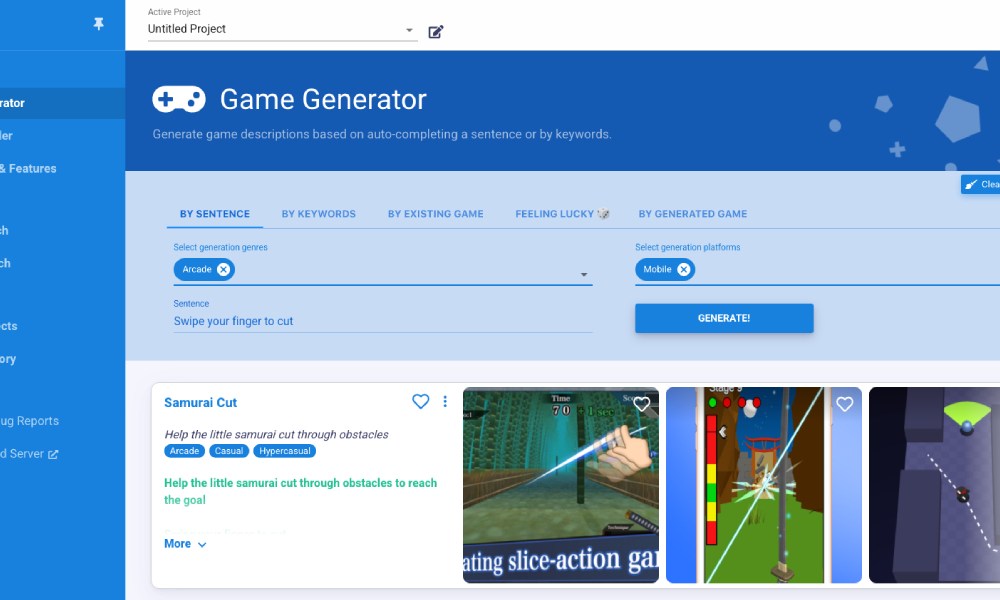Click the Hypercasual tag on Samurai Cut
This screenshot has width=1000, height=600.
[x=284, y=451]
